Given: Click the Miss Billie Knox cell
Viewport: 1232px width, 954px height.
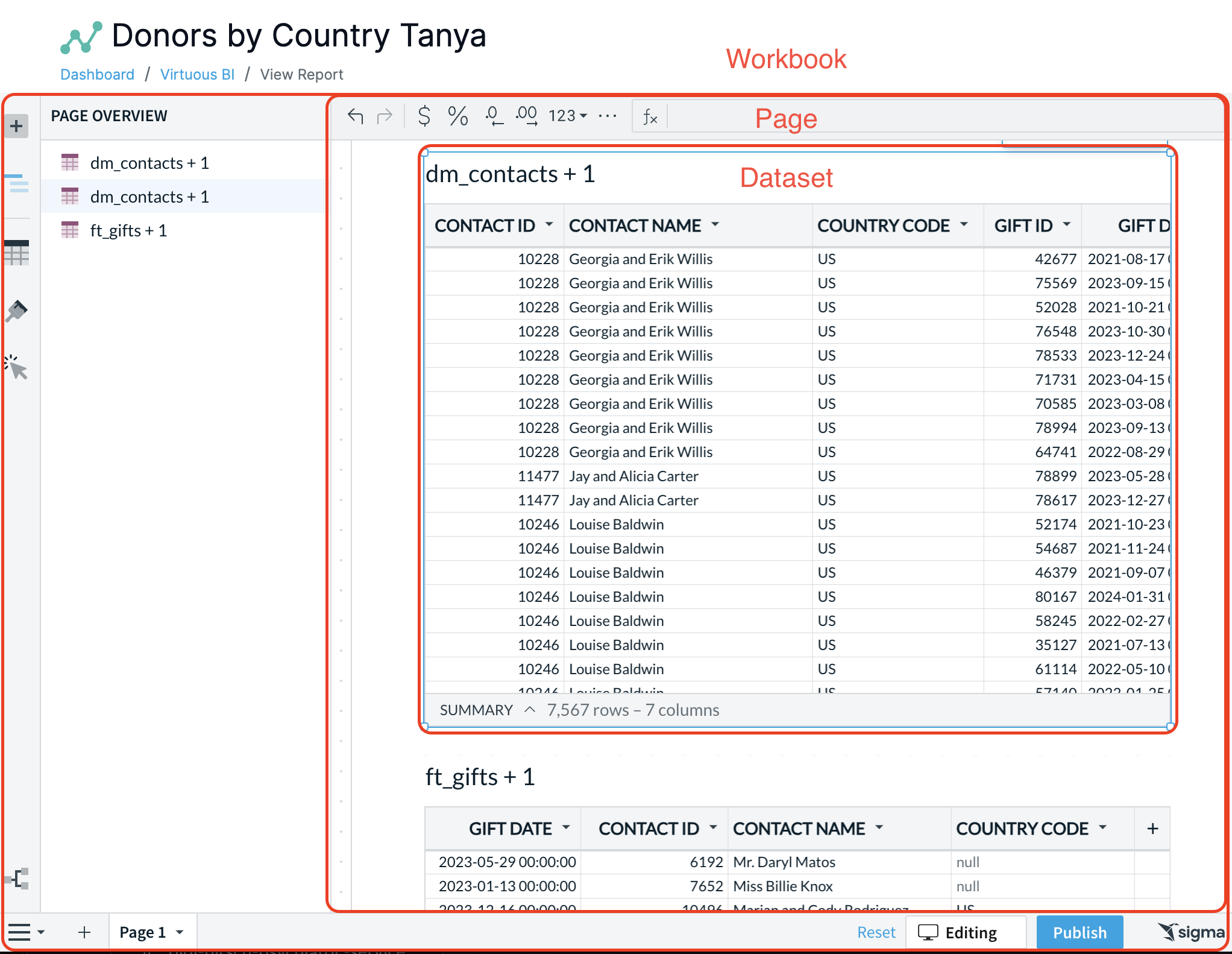Looking at the screenshot, I should point(839,886).
